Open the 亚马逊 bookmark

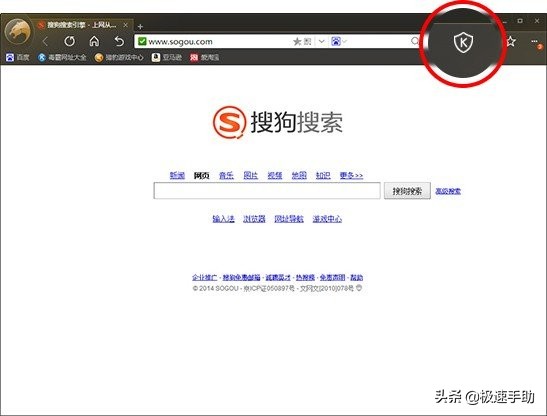[167, 57]
